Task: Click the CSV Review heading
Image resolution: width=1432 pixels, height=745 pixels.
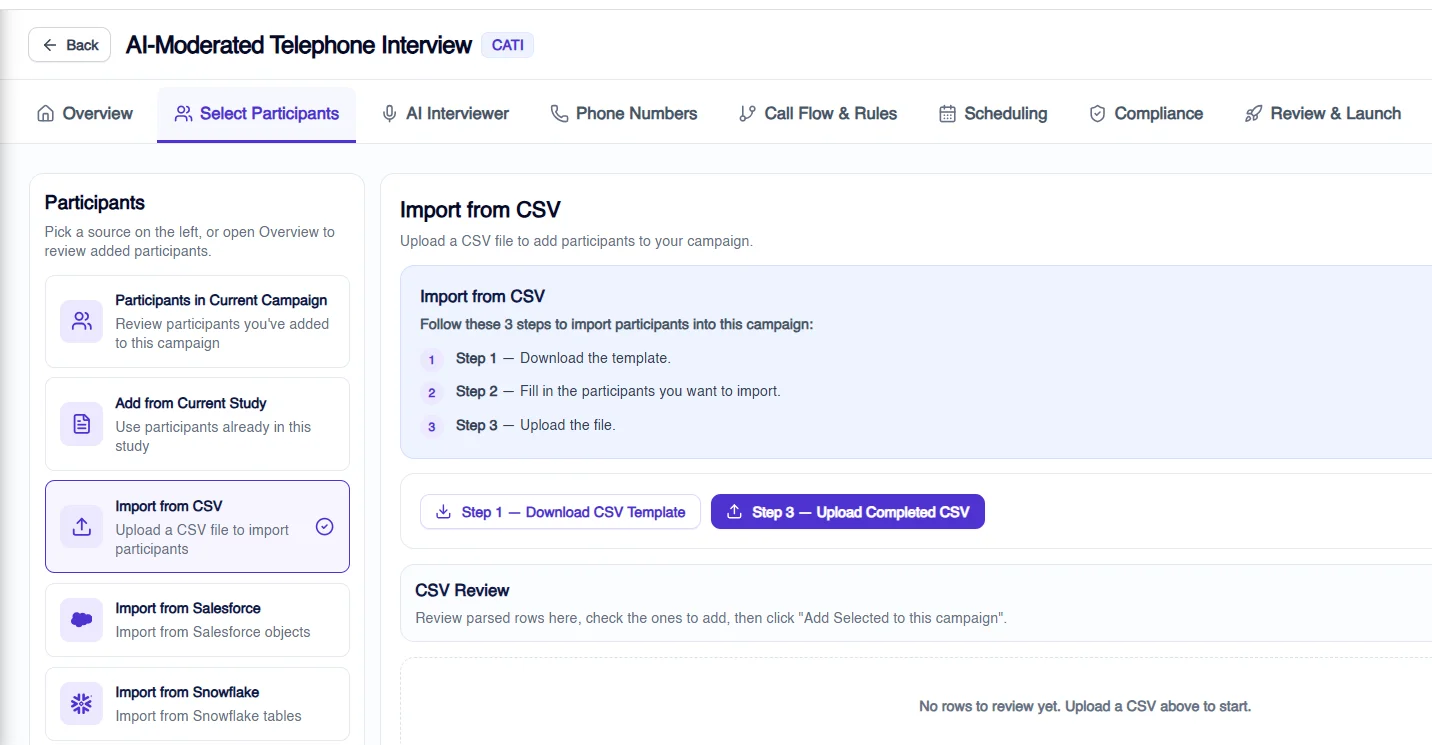Action: [x=462, y=590]
